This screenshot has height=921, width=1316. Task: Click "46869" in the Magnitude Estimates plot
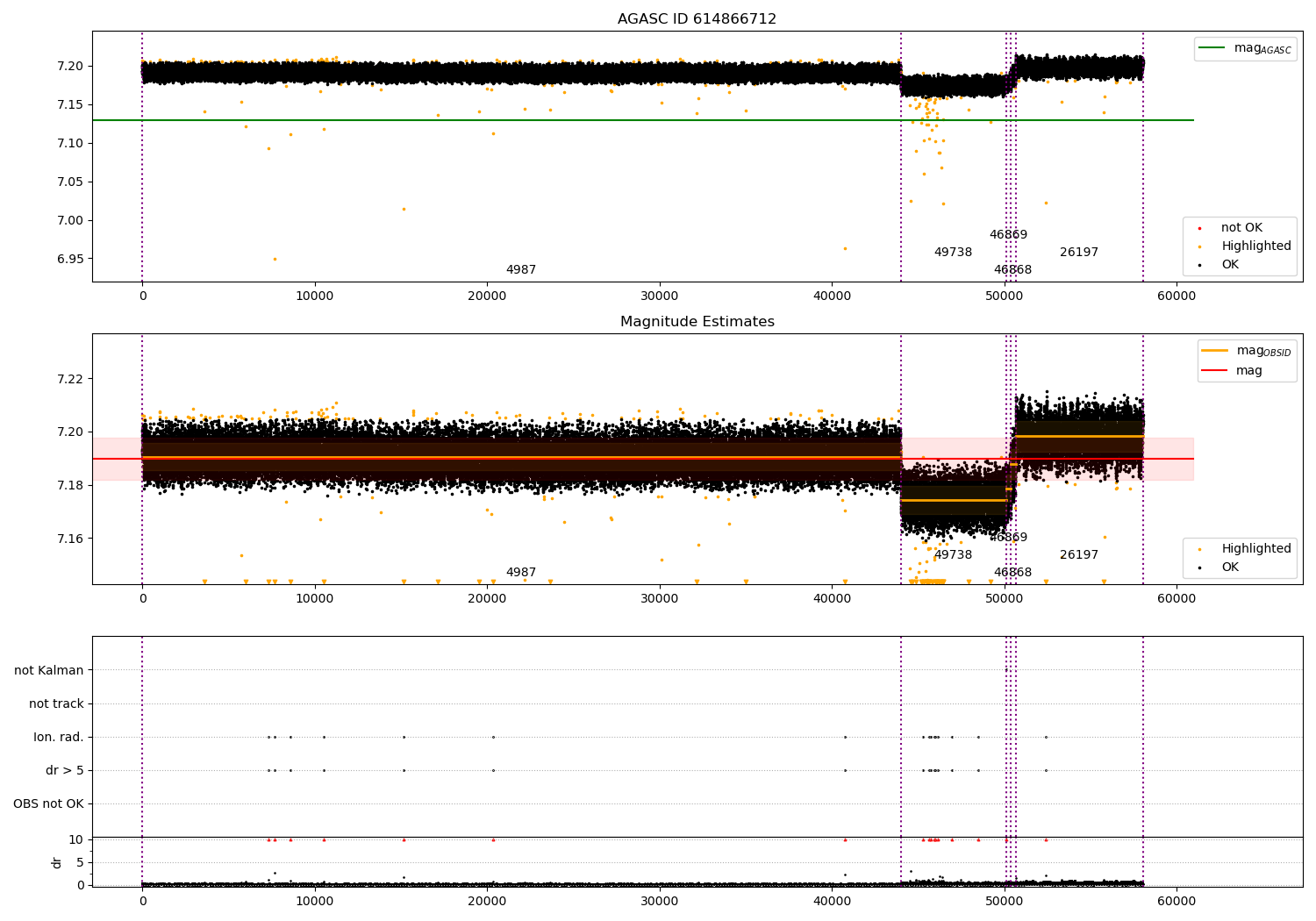point(1008,538)
